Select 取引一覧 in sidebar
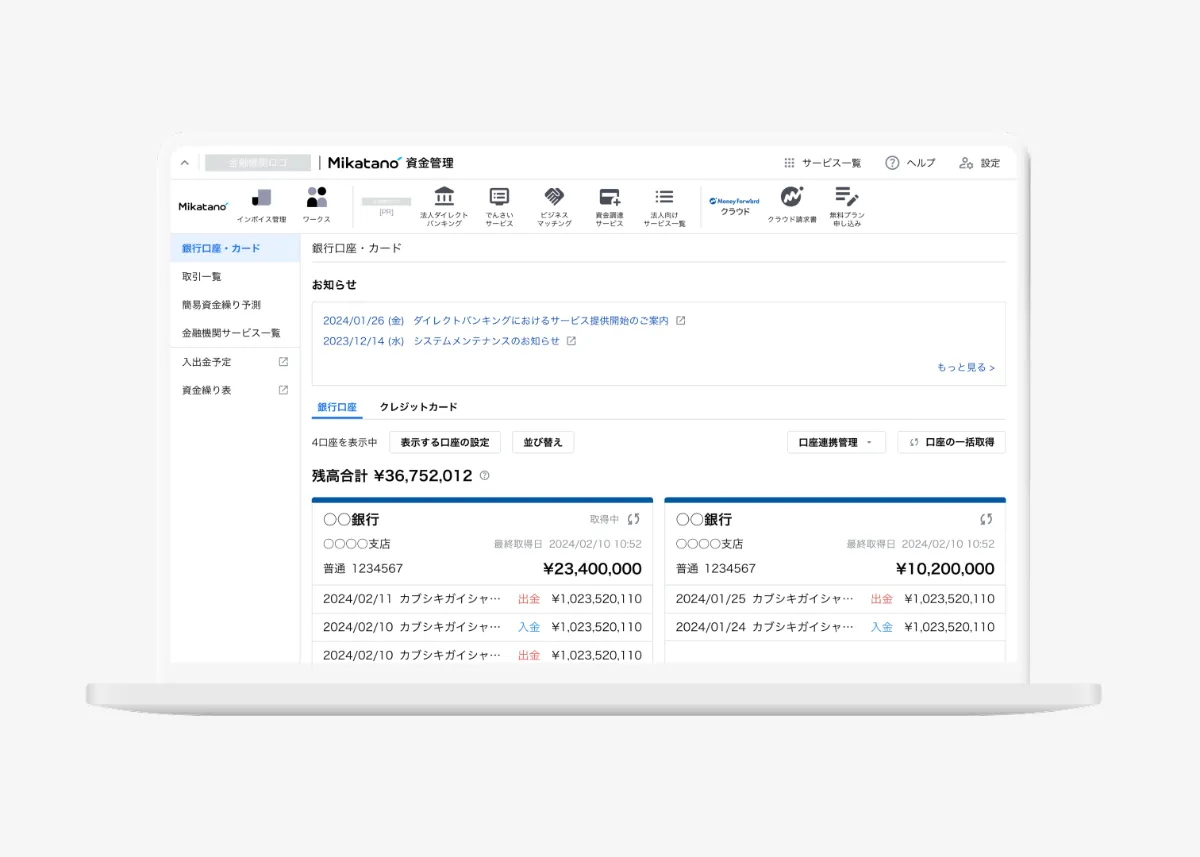Image resolution: width=1200 pixels, height=857 pixels. [x=235, y=276]
